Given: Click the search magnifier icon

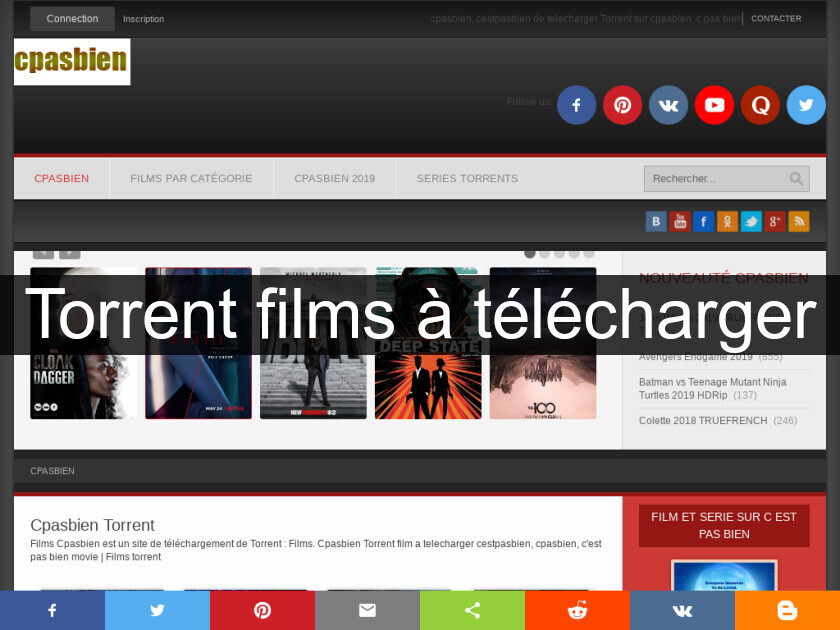Looking at the screenshot, I should click(x=796, y=178).
